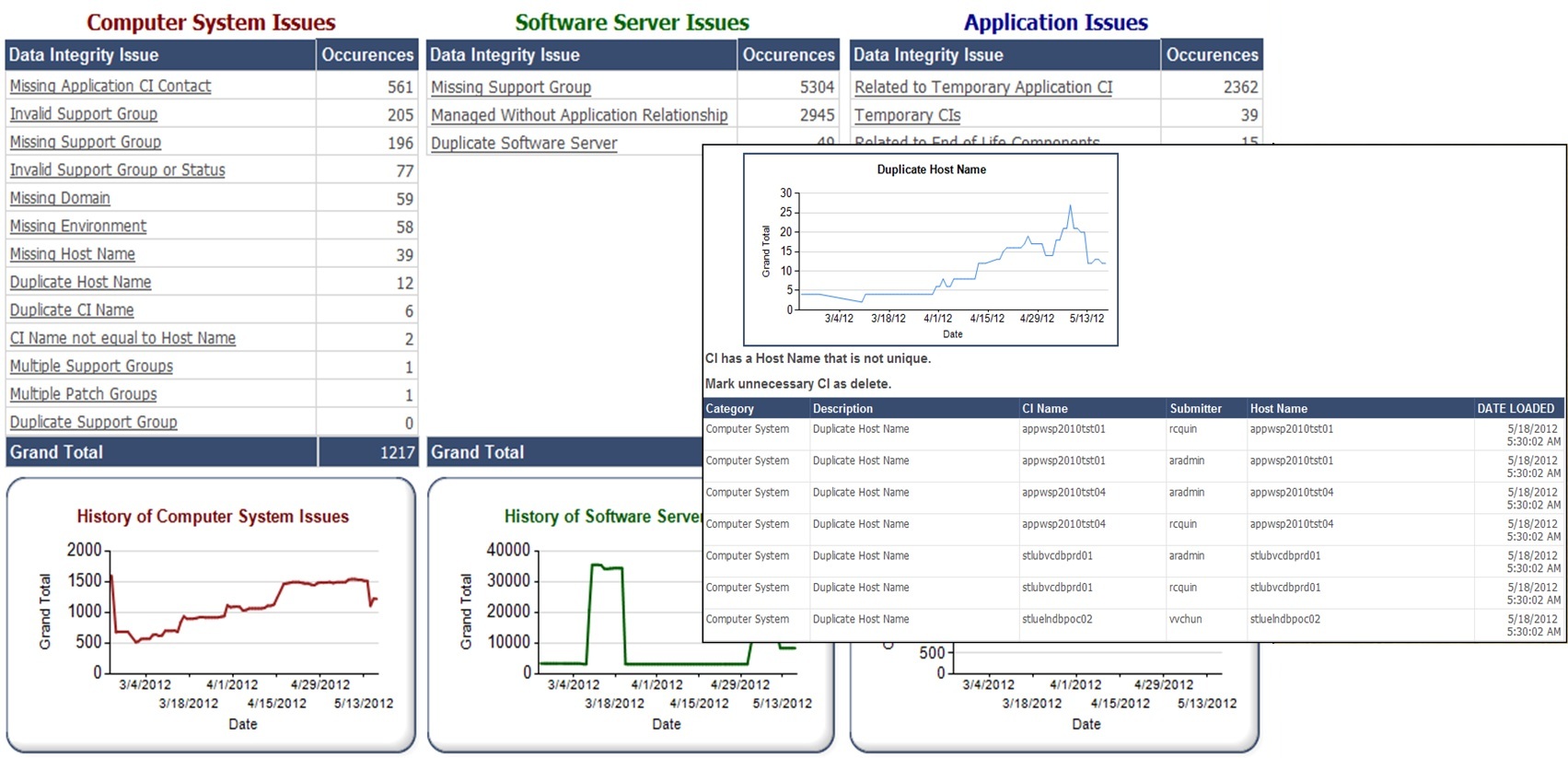Open Invalid Support Group or Status issue
The height and width of the screenshot is (758, 1568).
tap(117, 170)
